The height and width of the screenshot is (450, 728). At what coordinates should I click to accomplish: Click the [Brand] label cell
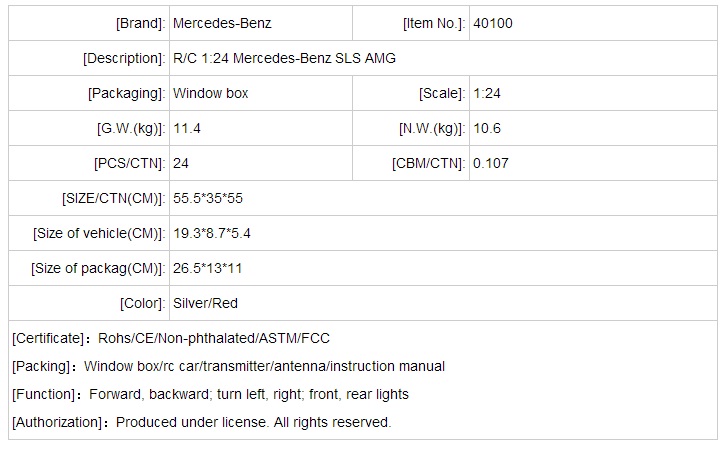(140, 23)
